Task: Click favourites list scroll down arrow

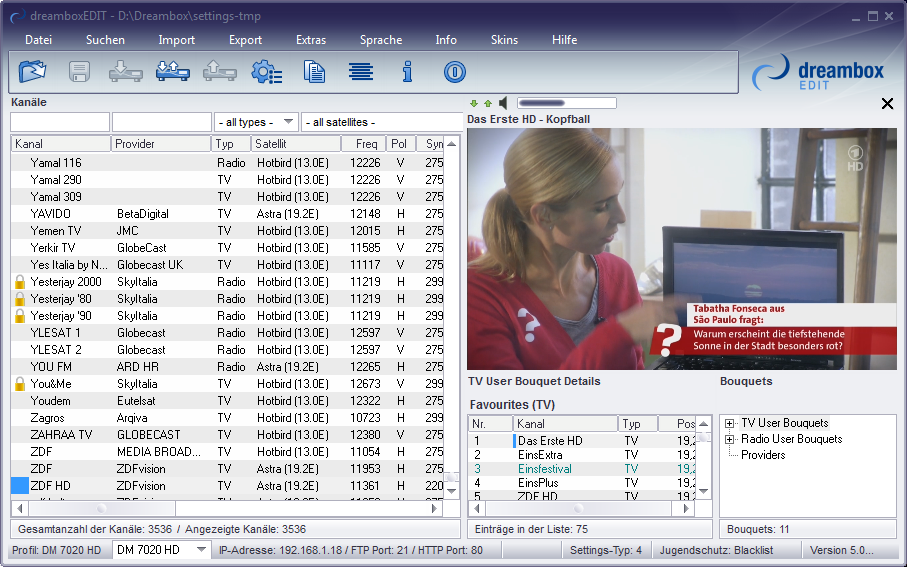Action: [703, 491]
